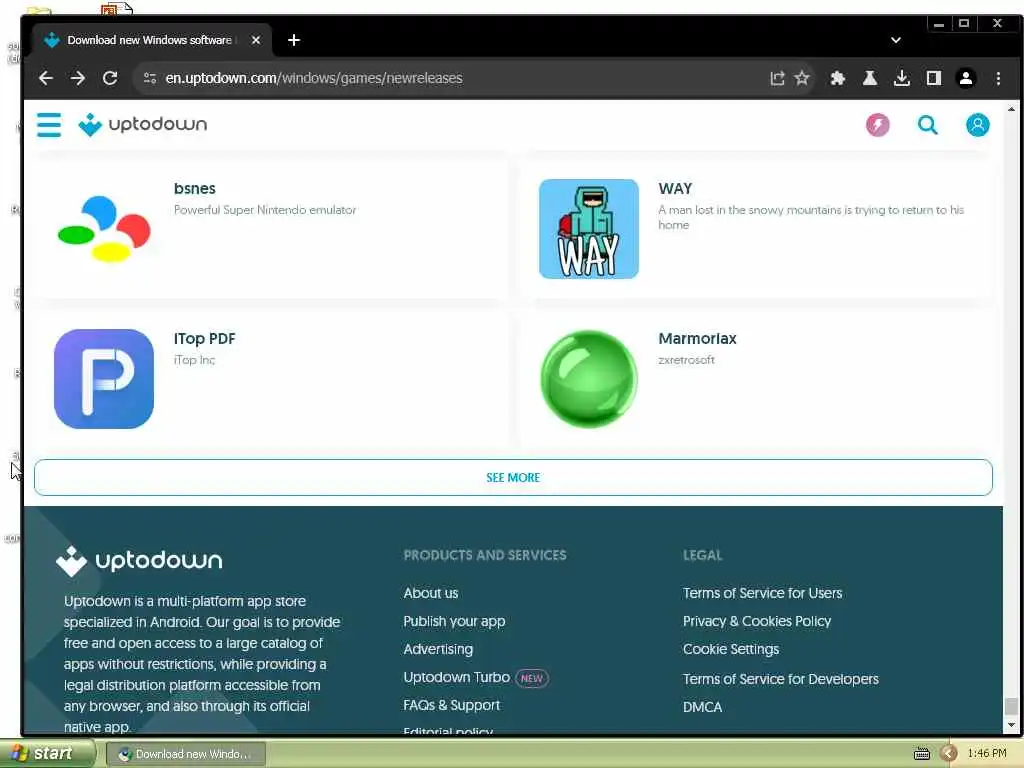The width and height of the screenshot is (1024, 768).
Task: Open the Windows Start menu
Action: coord(46,754)
